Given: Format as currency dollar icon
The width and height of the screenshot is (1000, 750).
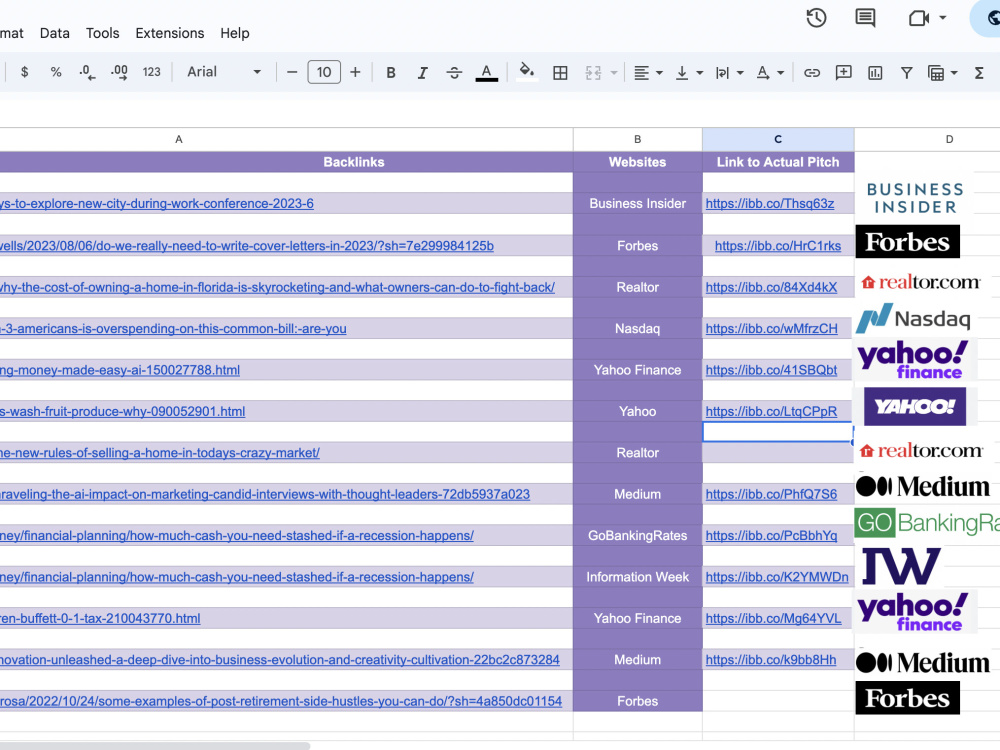Looking at the screenshot, I should [24, 72].
